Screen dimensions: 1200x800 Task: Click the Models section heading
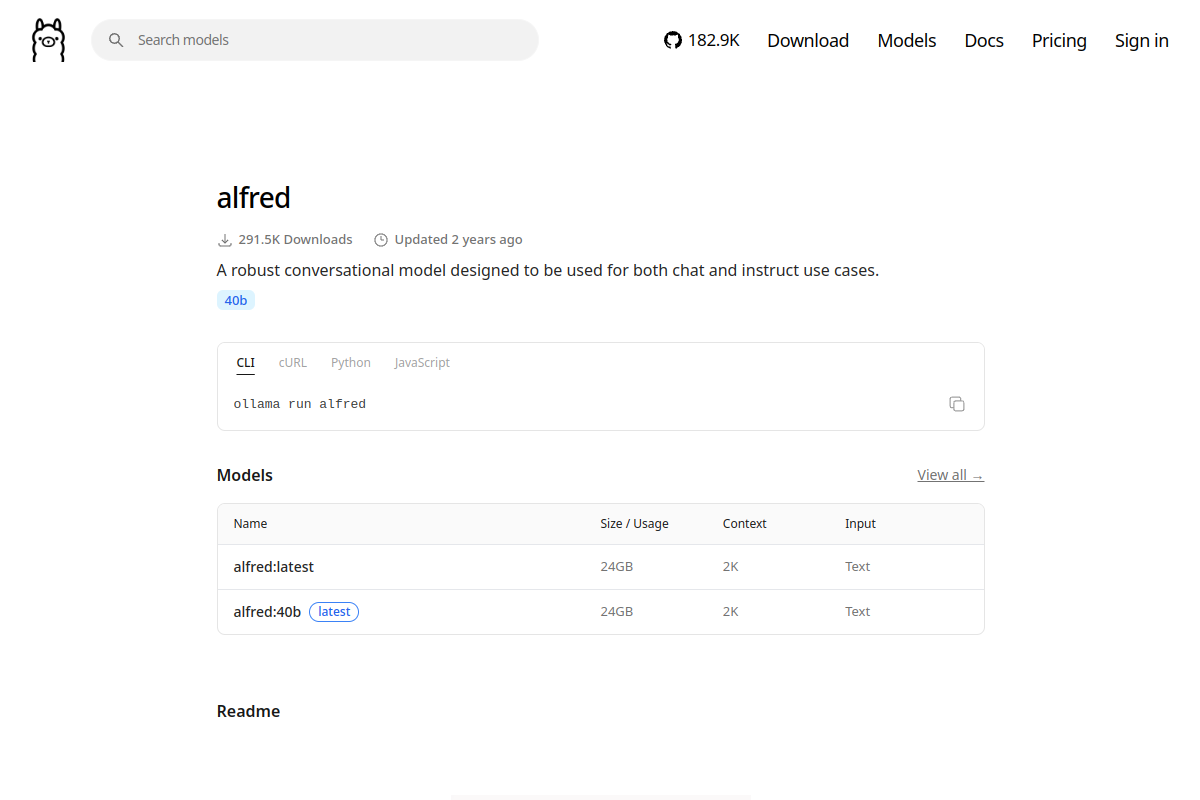(245, 476)
